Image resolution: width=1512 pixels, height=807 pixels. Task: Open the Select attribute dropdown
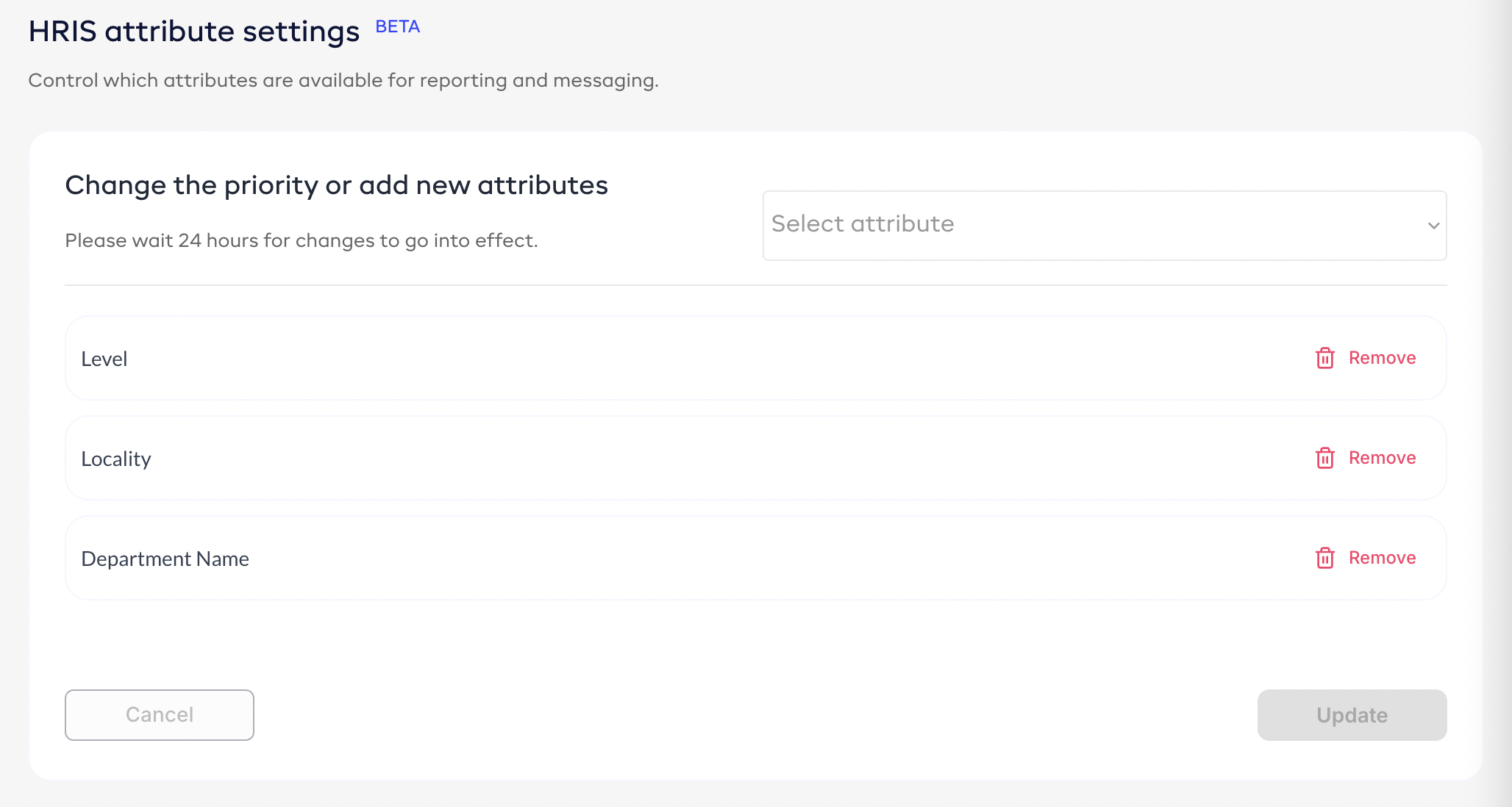pyautogui.click(x=1103, y=225)
